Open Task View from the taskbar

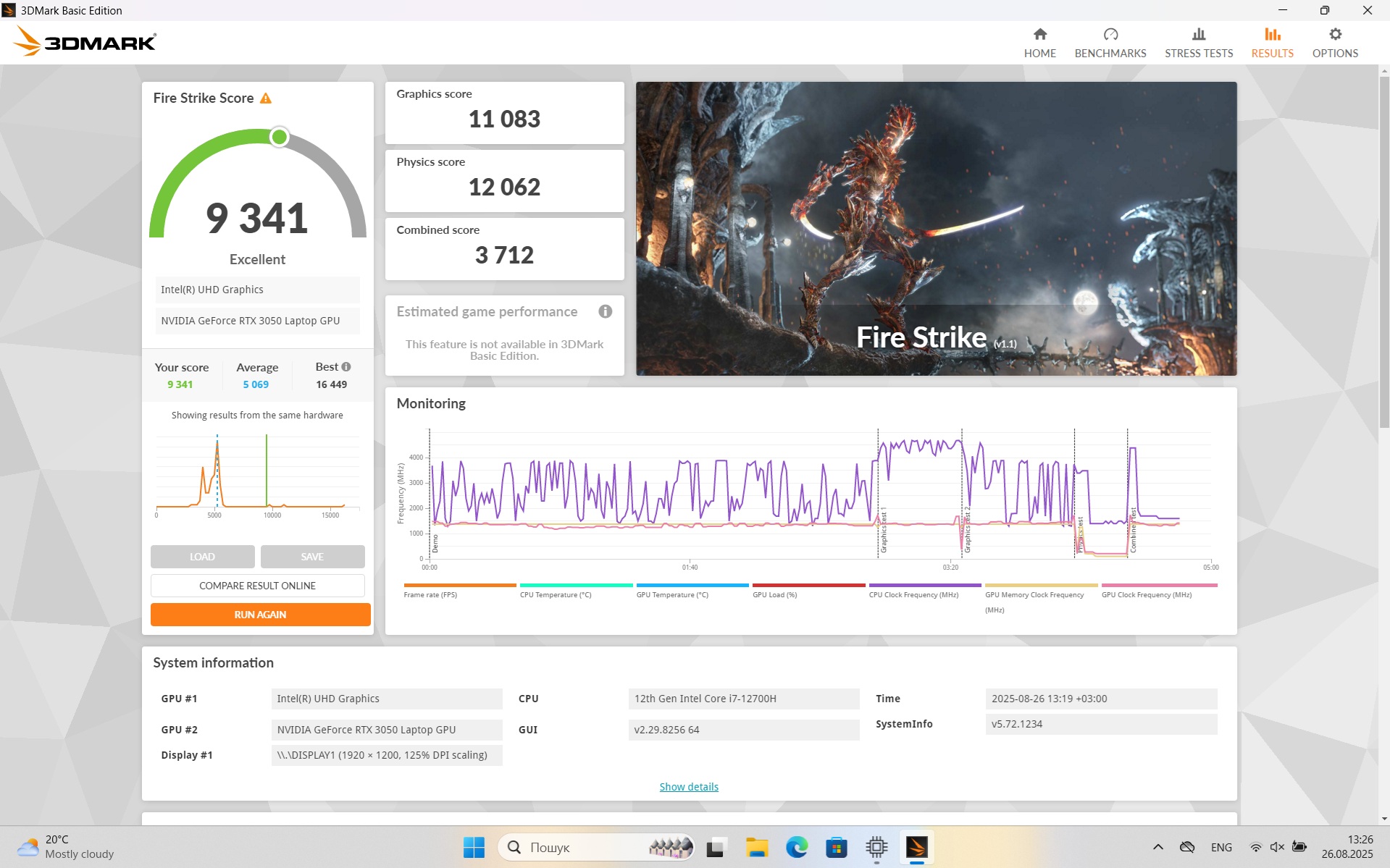coord(716,847)
